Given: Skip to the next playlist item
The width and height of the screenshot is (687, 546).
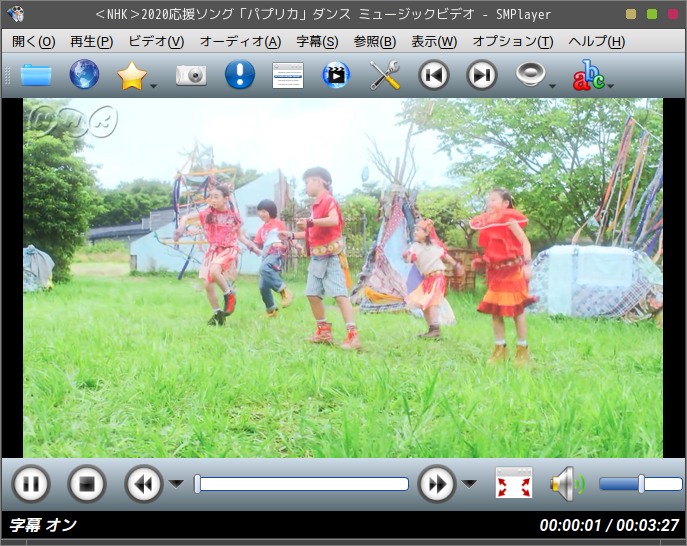Looking at the screenshot, I should click(x=482, y=75).
